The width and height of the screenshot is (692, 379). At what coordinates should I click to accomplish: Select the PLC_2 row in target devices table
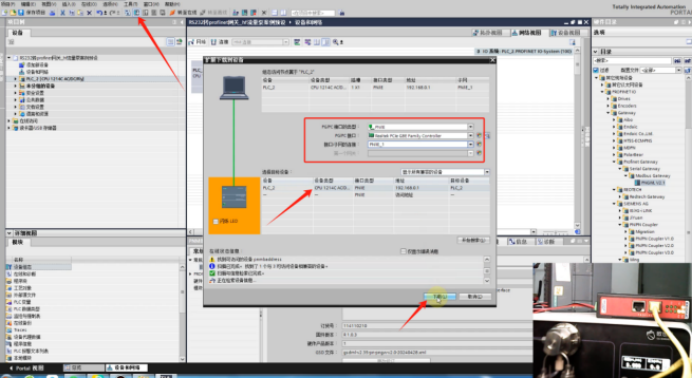point(375,188)
